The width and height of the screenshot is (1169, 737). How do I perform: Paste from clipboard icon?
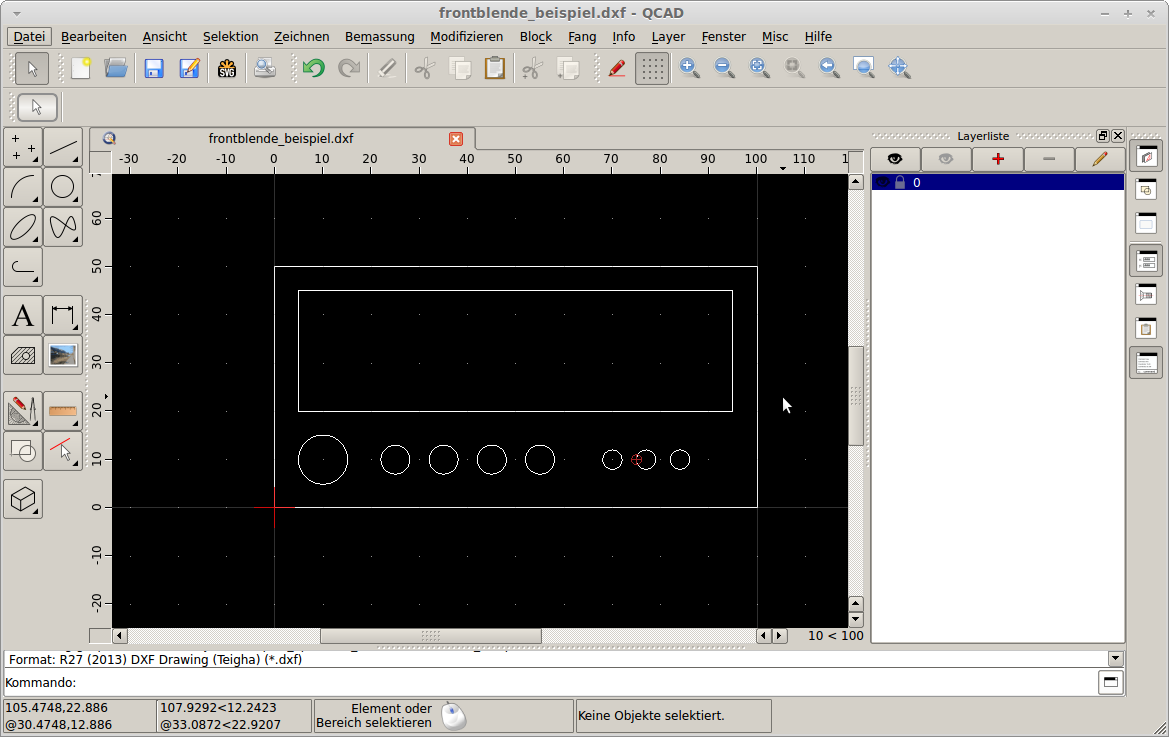point(494,69)
